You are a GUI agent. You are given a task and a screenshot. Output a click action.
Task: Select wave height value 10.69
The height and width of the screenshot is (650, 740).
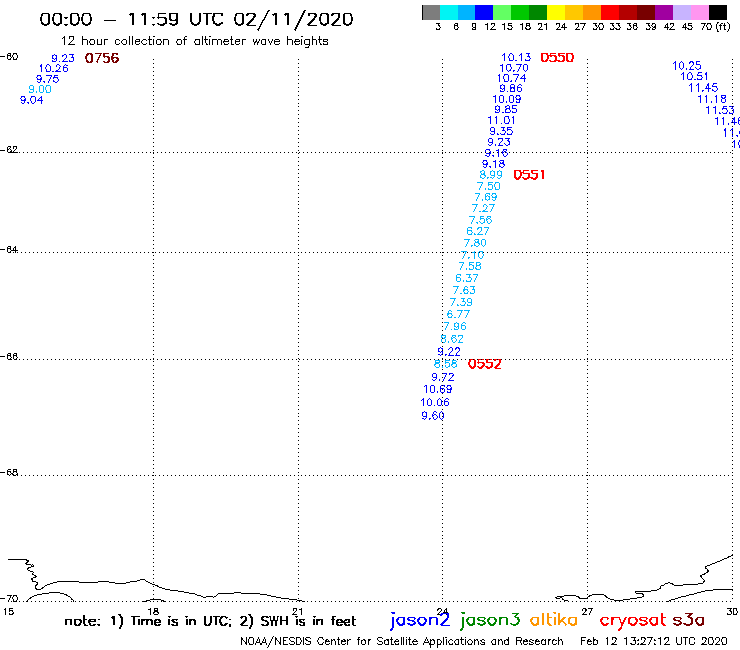click(x=437, y=389)
